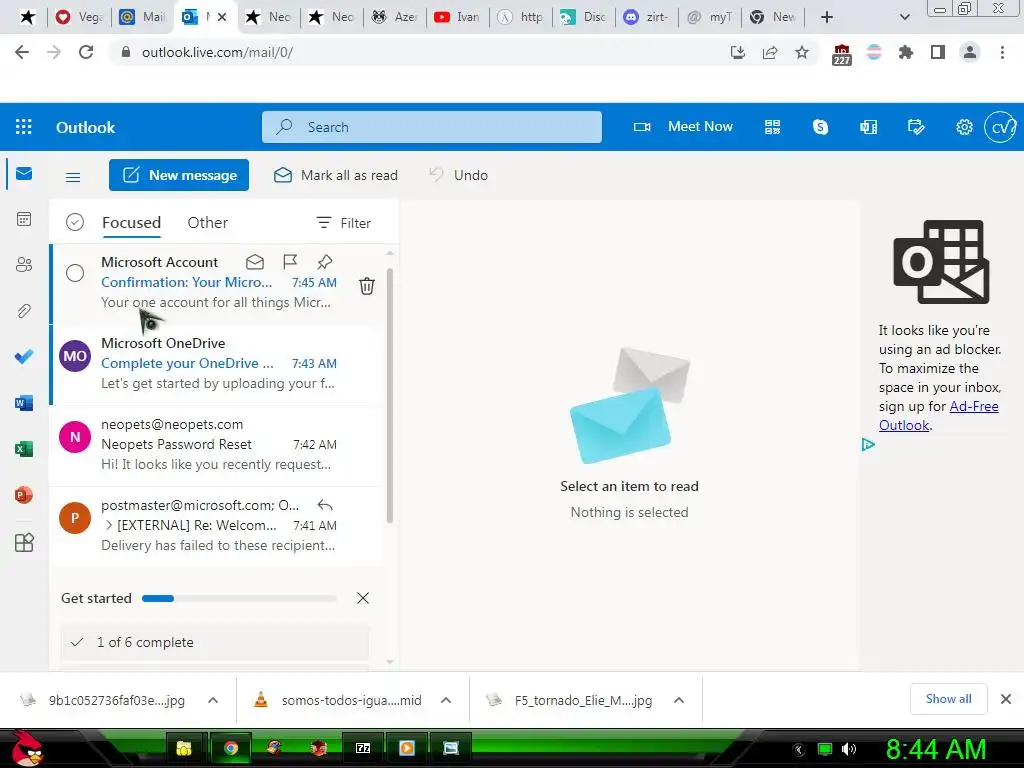Delete the Microsoft Account email
This screenshot has width=1024, height=768.
click(x=367, y=285)
